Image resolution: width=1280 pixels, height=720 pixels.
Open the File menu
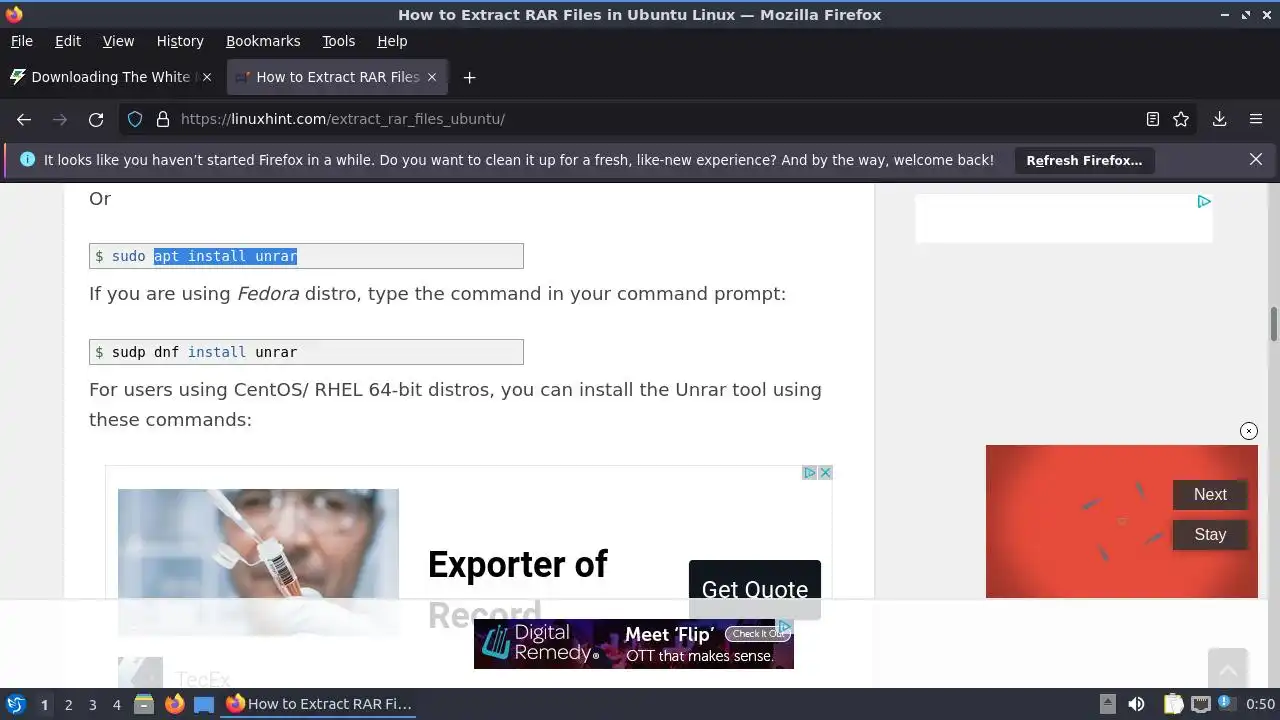pyautogui.click(x=21, y=41)
